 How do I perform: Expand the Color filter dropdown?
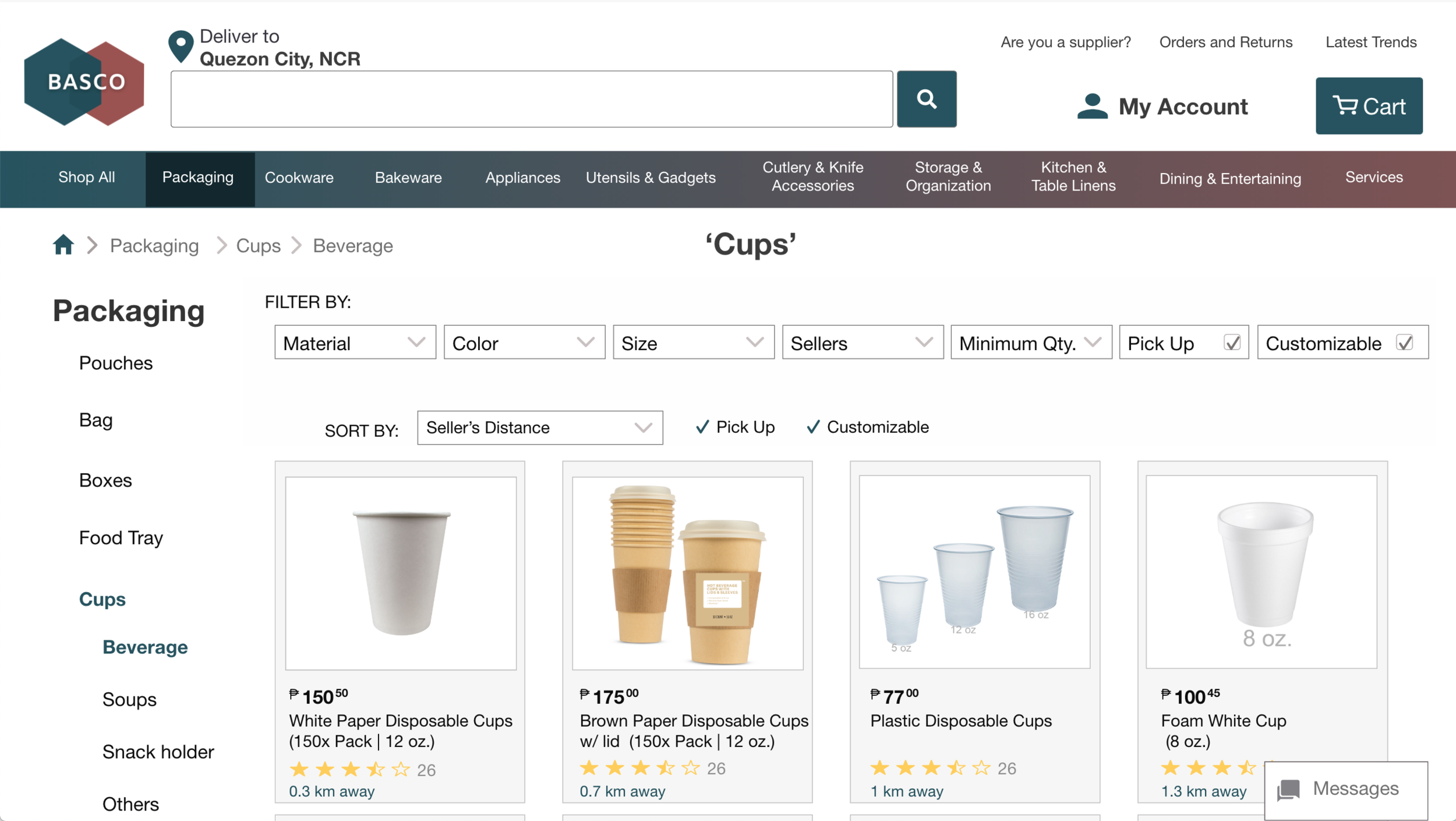(524, 343)
